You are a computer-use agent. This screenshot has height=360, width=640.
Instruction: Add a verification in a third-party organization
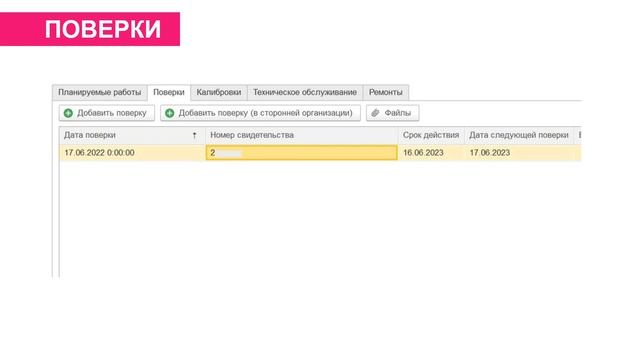click(x=260, y=113)
